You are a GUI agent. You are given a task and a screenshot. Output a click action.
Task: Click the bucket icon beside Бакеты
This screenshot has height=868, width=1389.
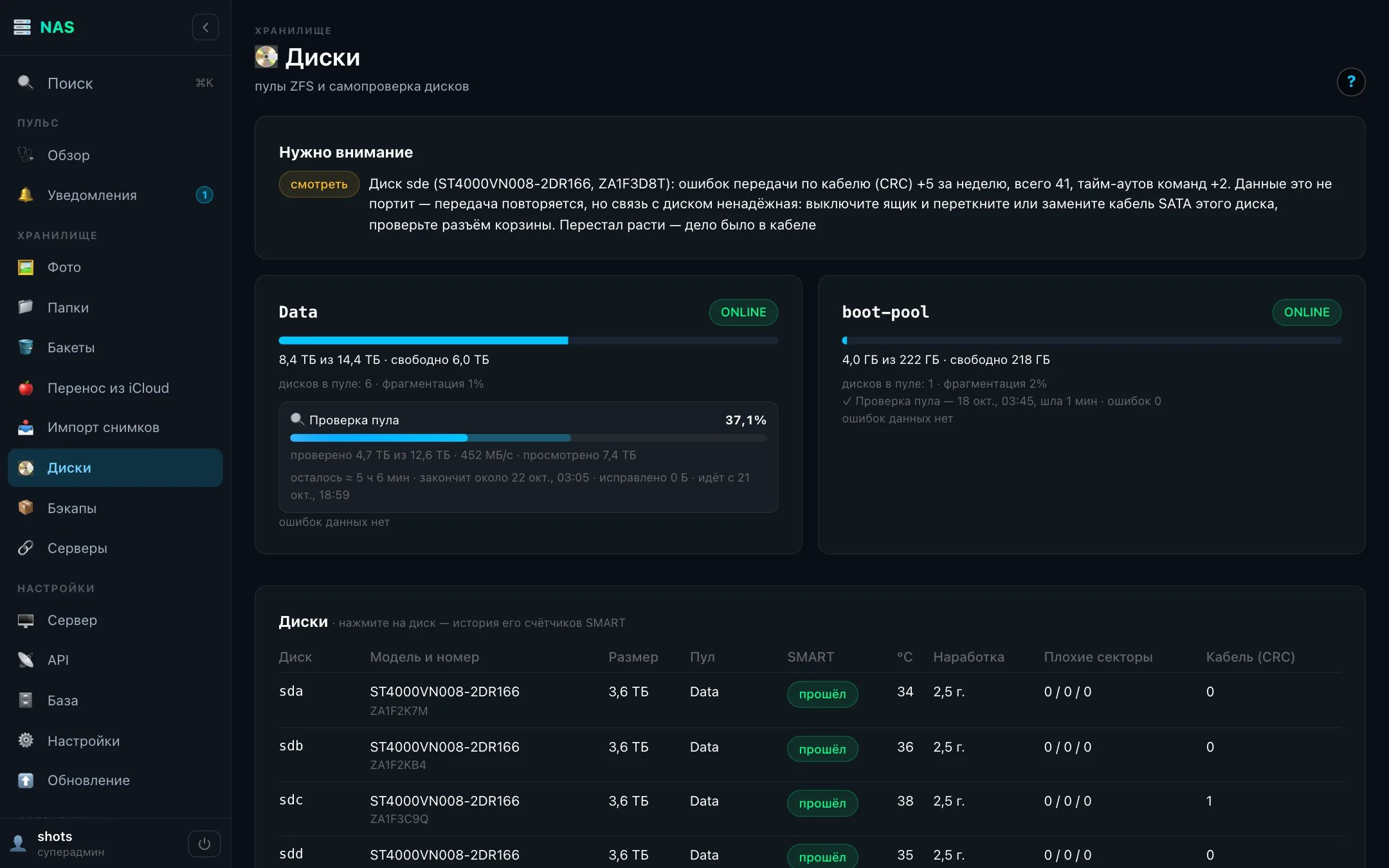26,347
